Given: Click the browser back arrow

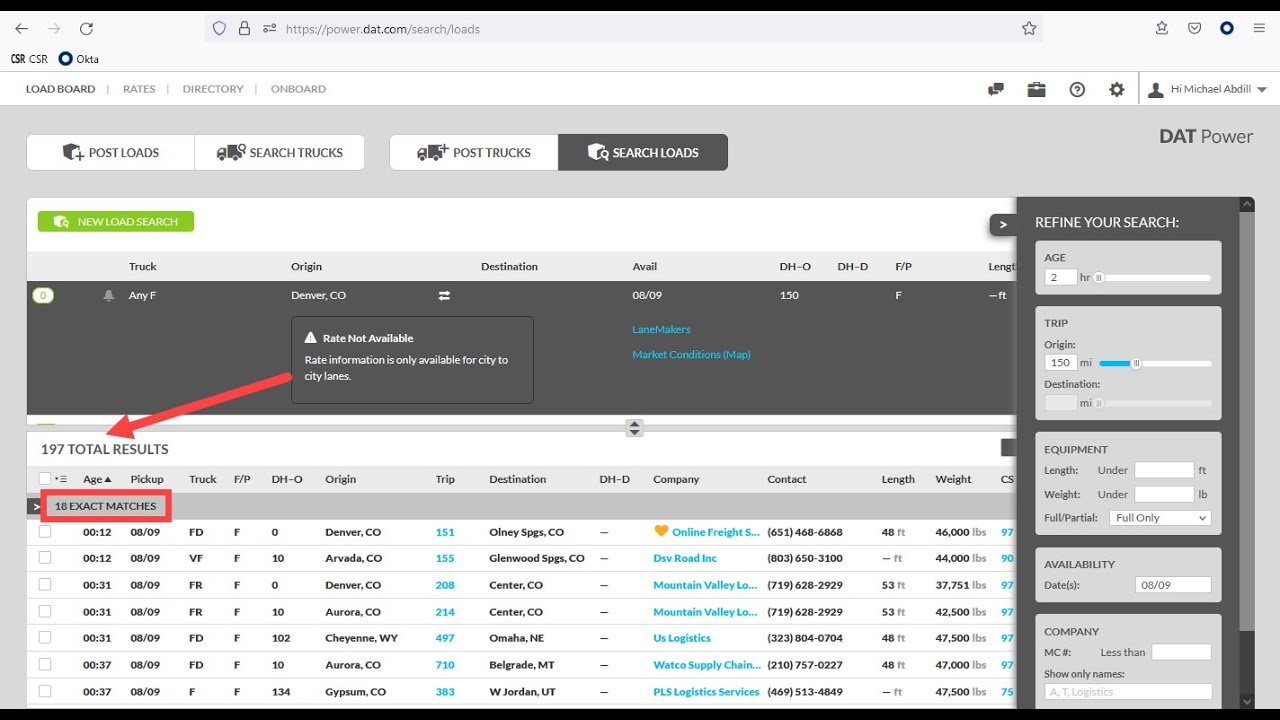Looking at the screenshot, I should [21, 29].
